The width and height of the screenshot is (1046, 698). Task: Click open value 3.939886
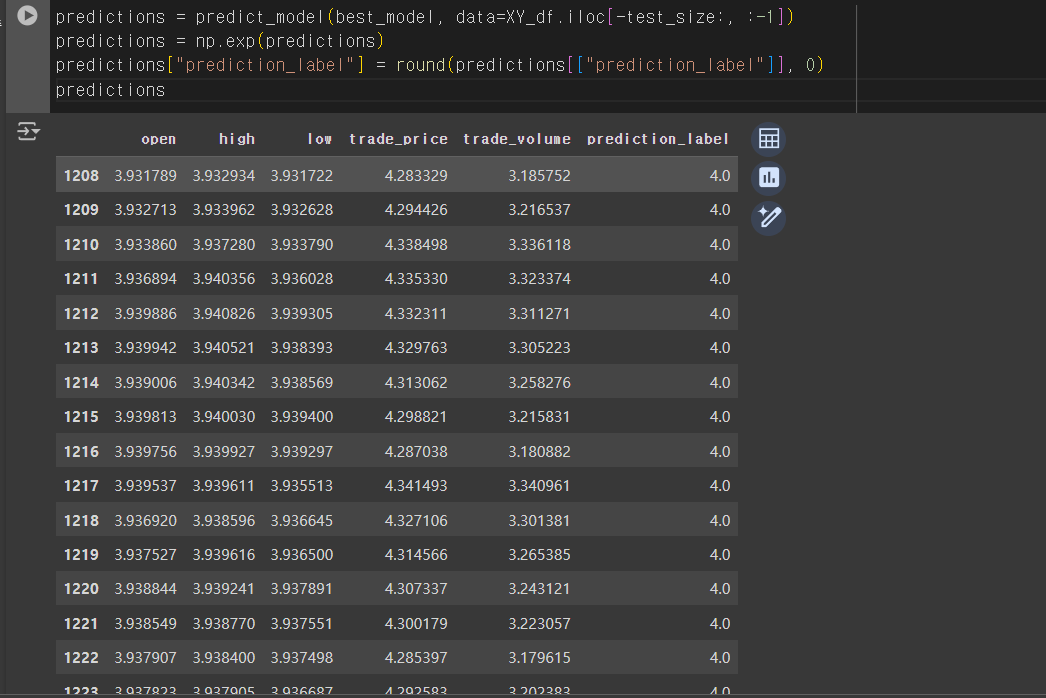click(x=145, y=314)
